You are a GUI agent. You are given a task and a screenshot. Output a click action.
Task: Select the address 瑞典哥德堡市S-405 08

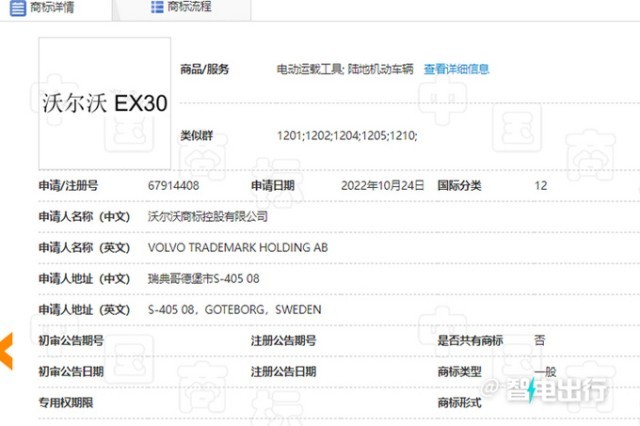[204, 279]
